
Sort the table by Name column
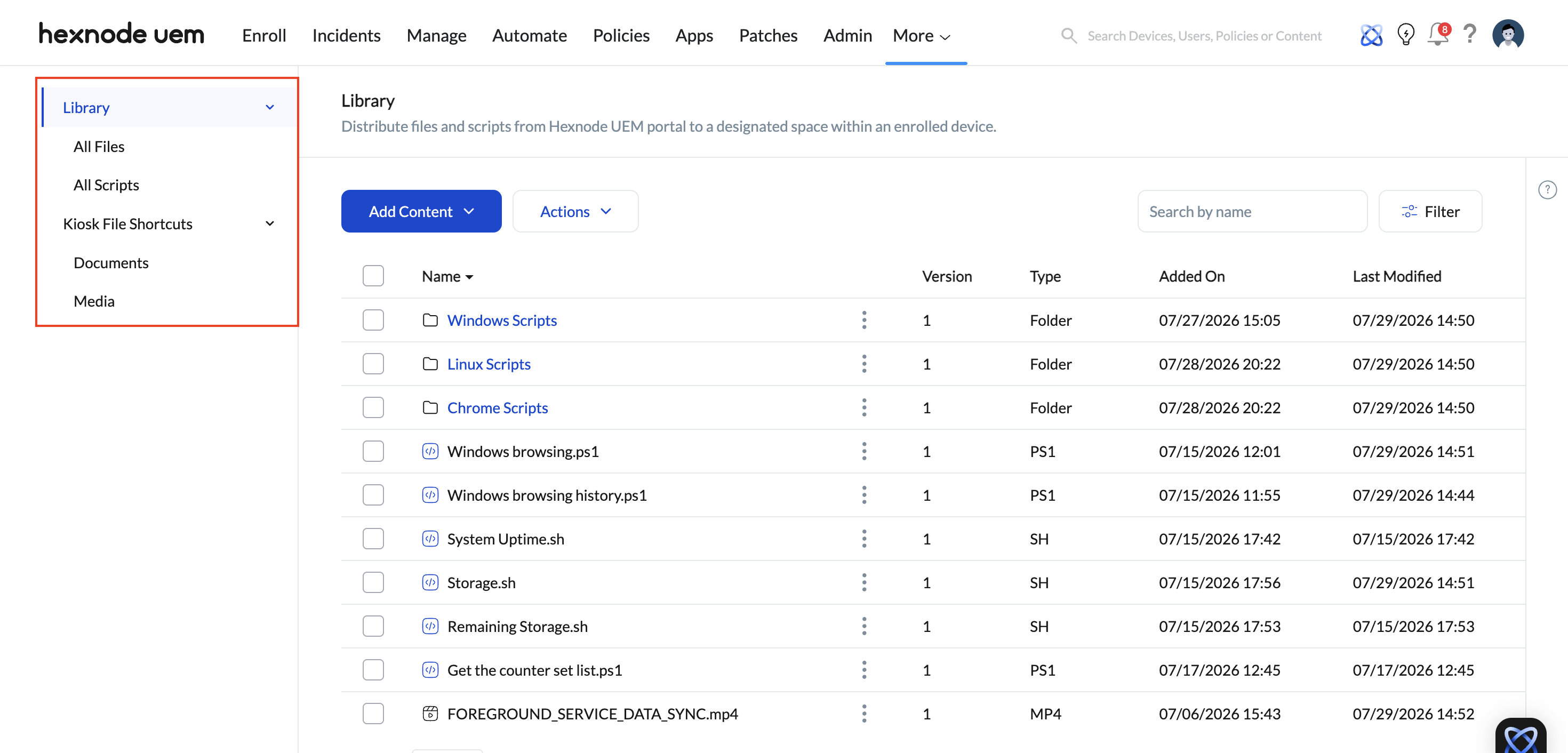click(447, 276)
